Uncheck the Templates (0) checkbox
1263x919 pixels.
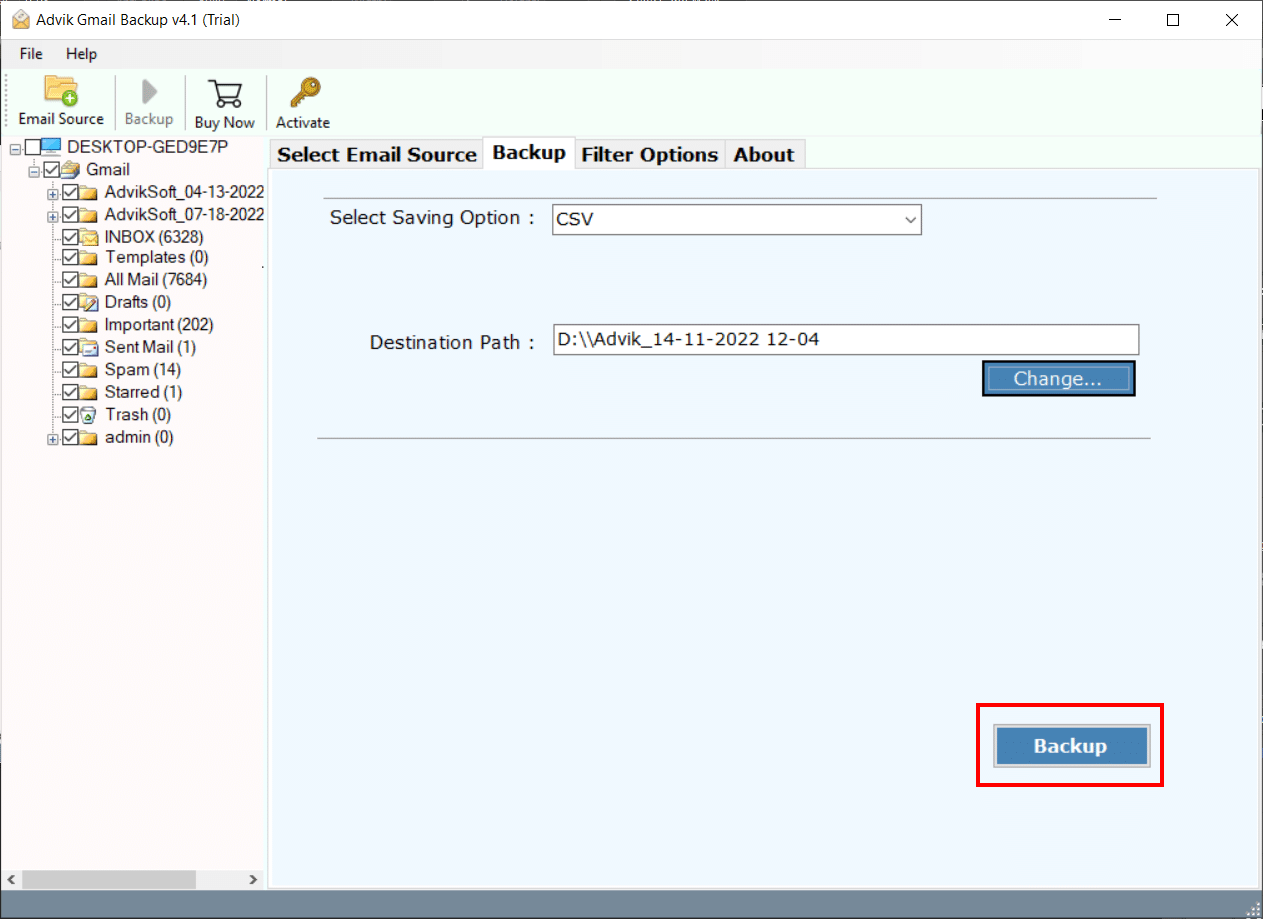click(71, 258)
